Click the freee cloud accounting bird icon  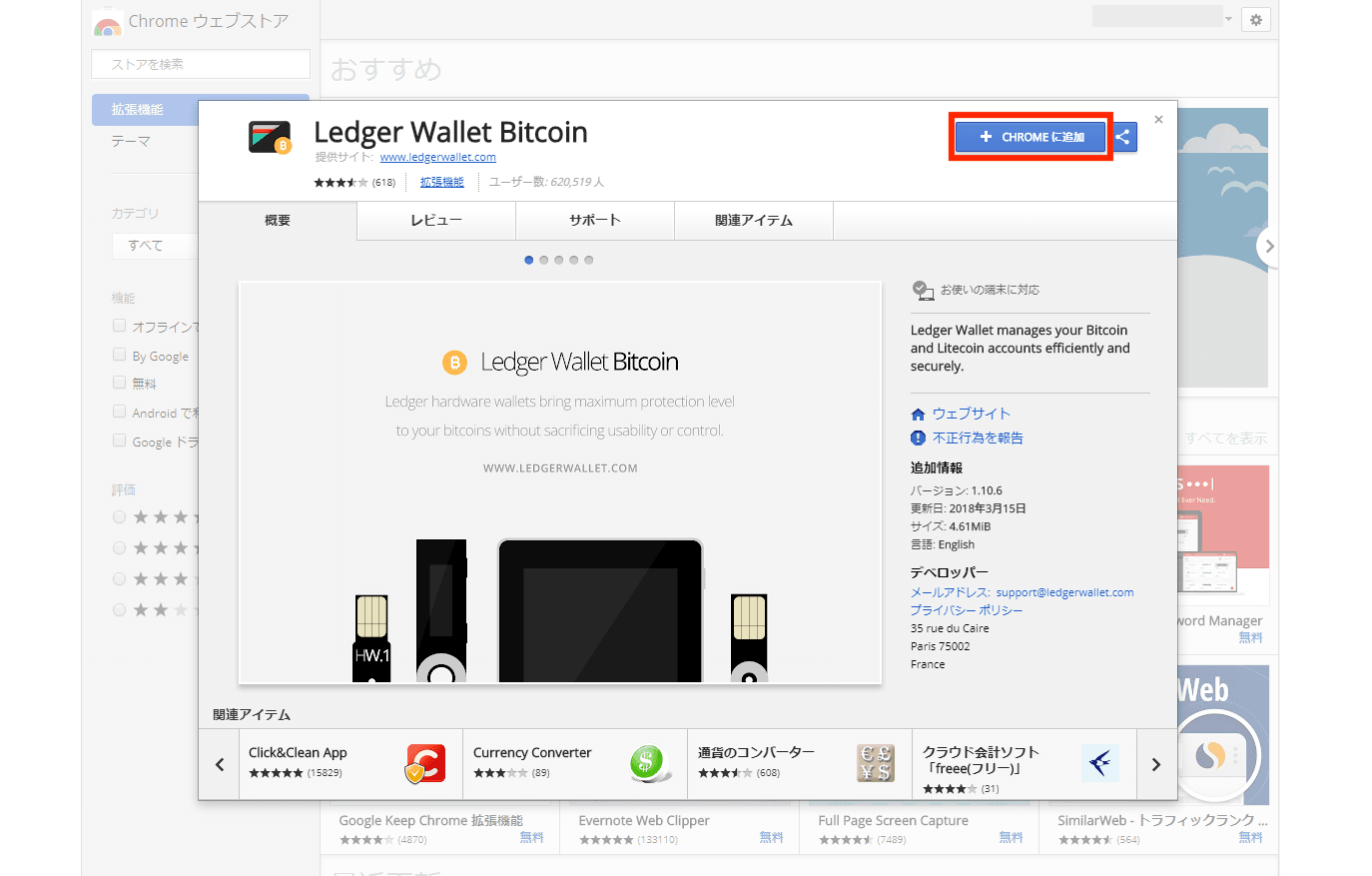1099,764
